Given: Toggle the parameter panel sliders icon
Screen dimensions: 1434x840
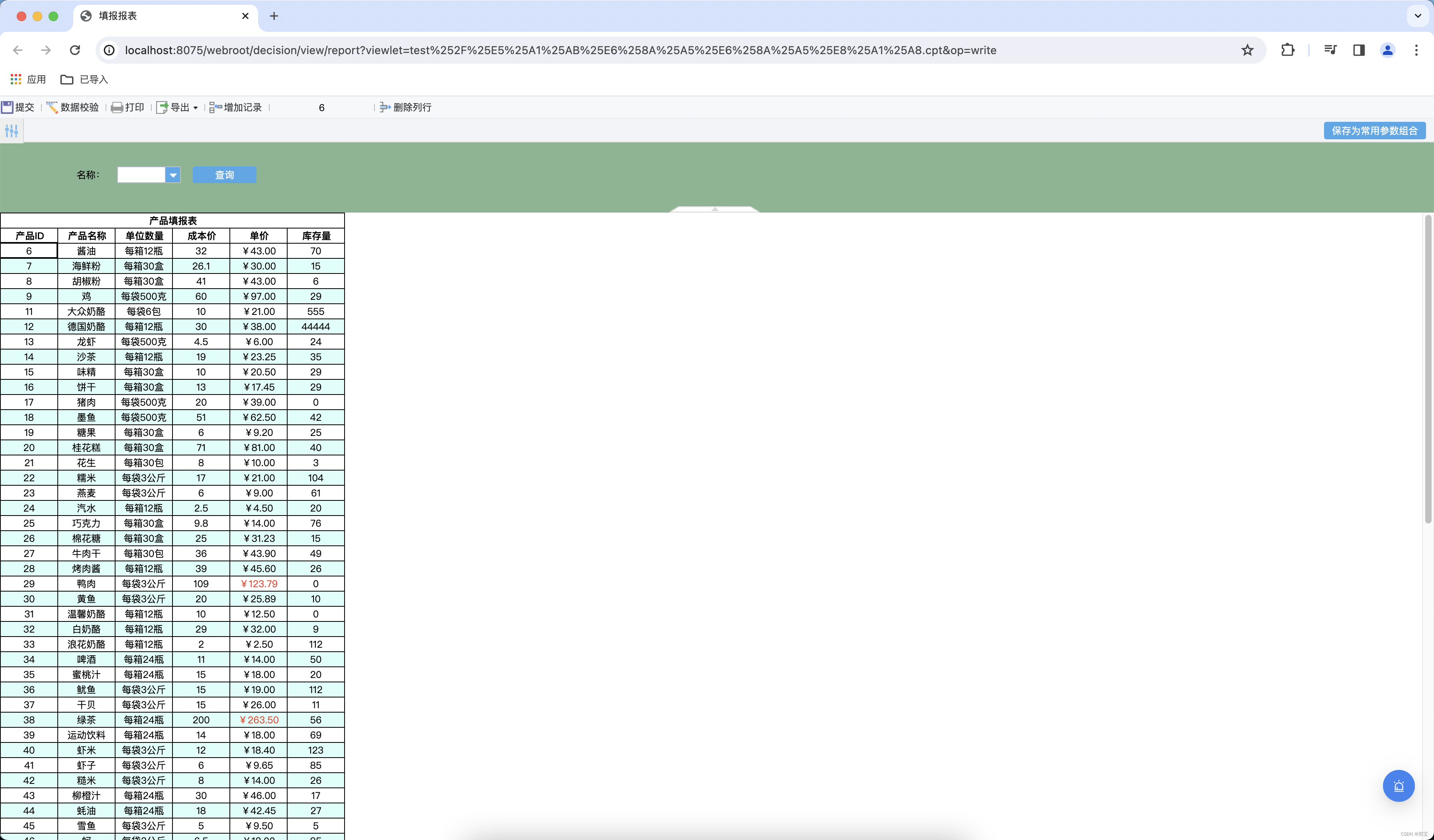Looking at the screenshot, I should tap(12, 131).
